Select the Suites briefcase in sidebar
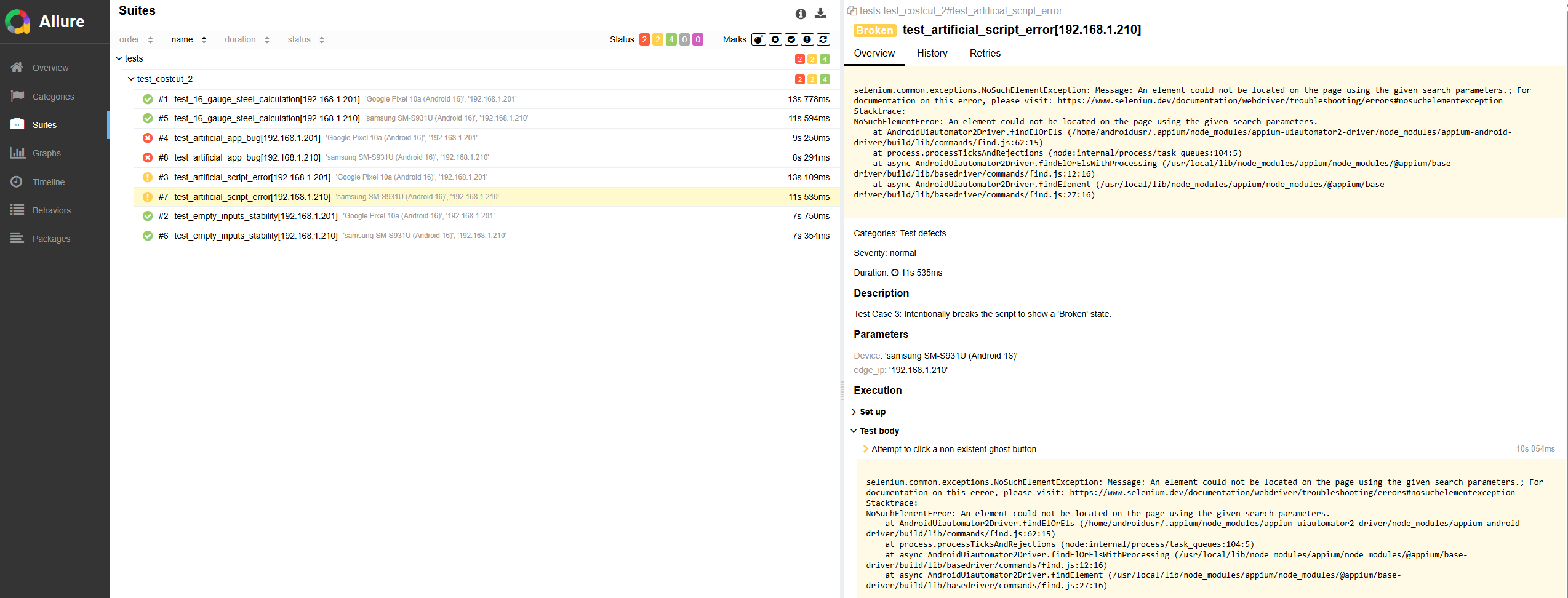This screenshot has width=1568, height=598. pyautogui.click(x=17, y=124)
